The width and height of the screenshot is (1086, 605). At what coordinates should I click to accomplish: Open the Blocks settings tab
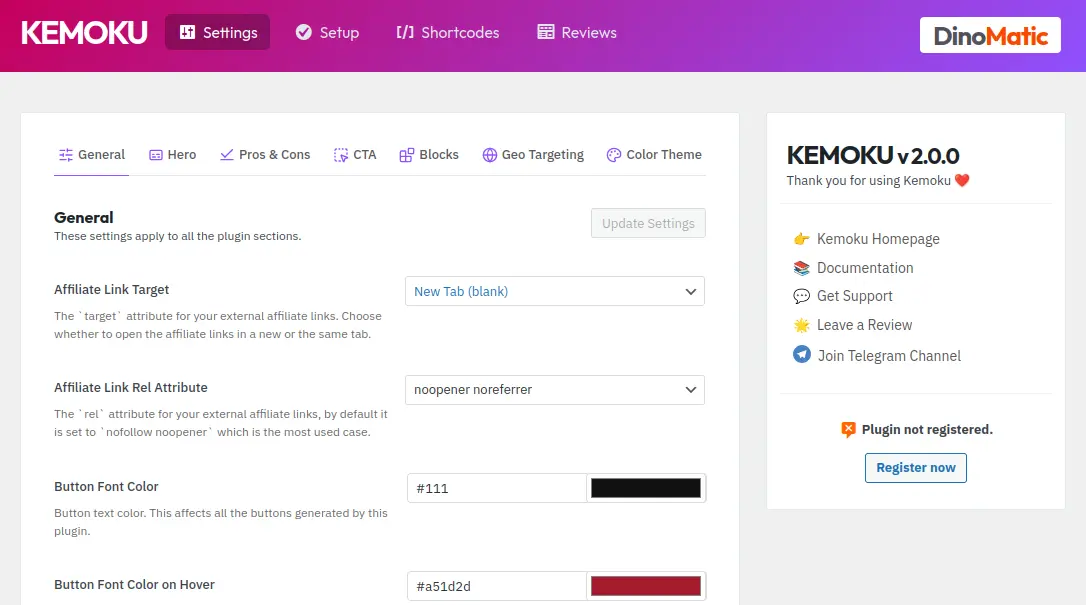[x=428, y=155]
